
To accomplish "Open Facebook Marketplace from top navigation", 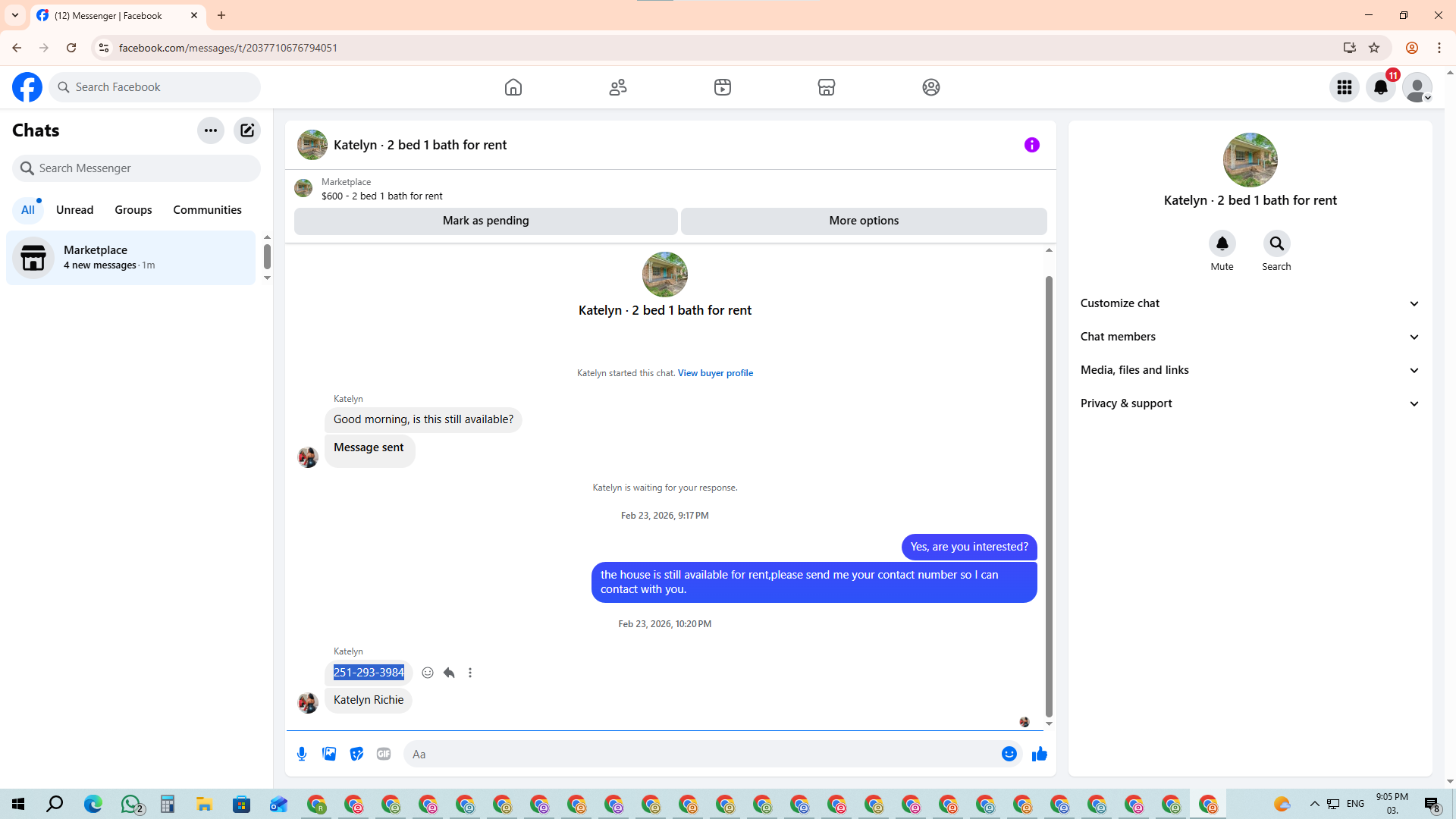I will pyautogui.click(x=827, y=87).
